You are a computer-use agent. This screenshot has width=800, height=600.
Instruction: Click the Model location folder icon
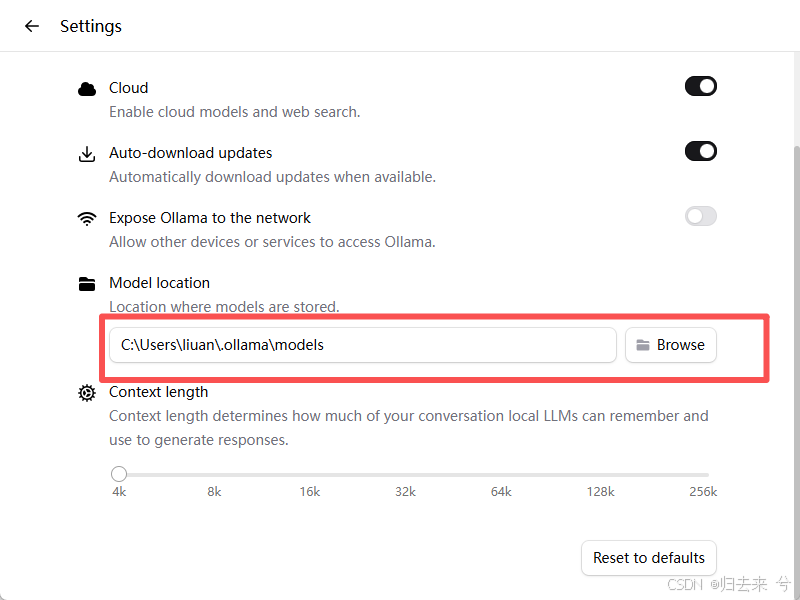click(x=87, y=284)
